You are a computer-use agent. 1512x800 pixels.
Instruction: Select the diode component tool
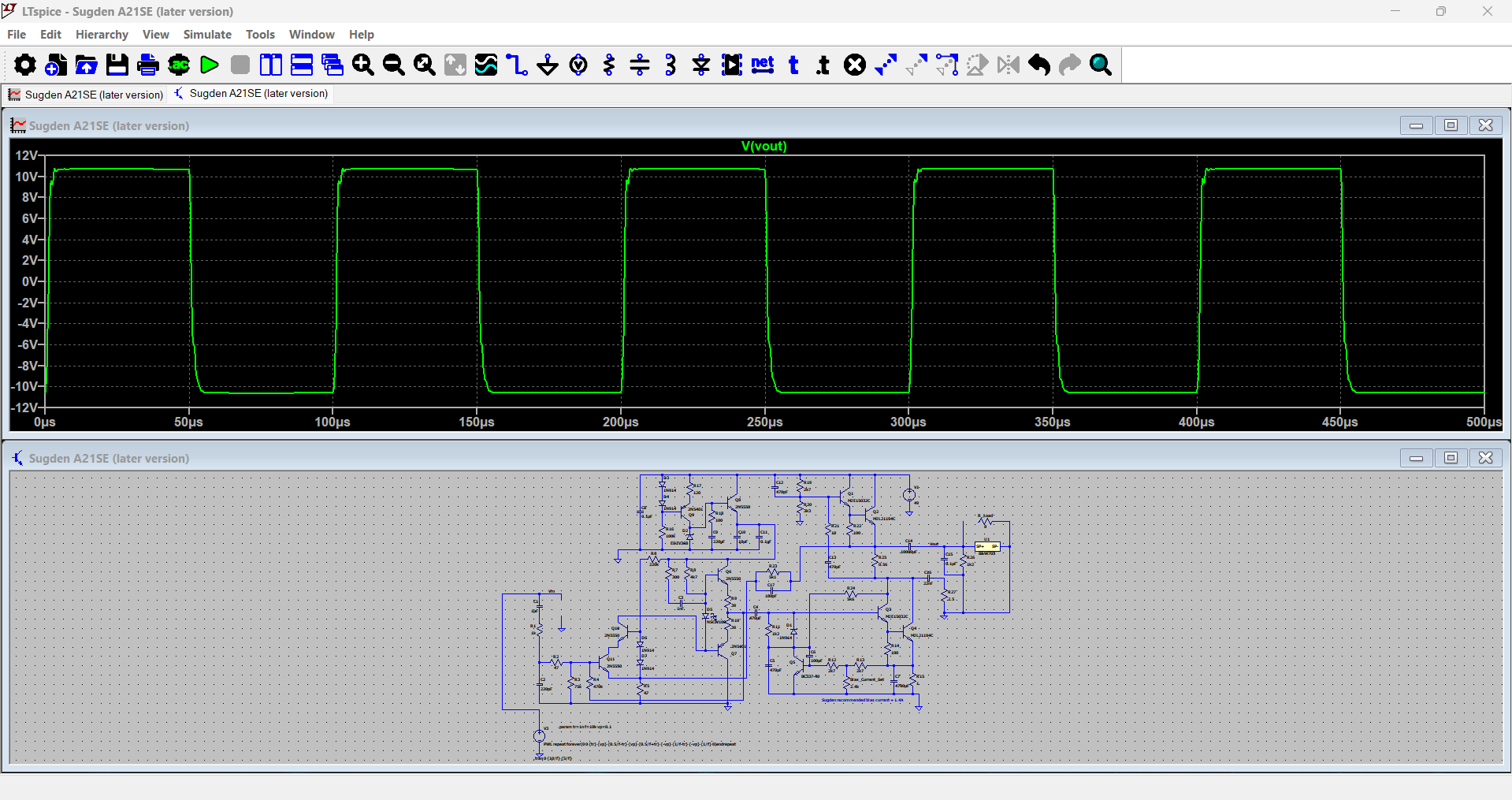pyautogui.click(x=701, y=65)
